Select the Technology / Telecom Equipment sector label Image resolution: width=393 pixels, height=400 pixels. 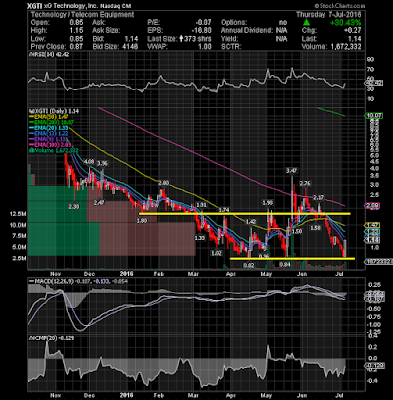coord(82,14)
